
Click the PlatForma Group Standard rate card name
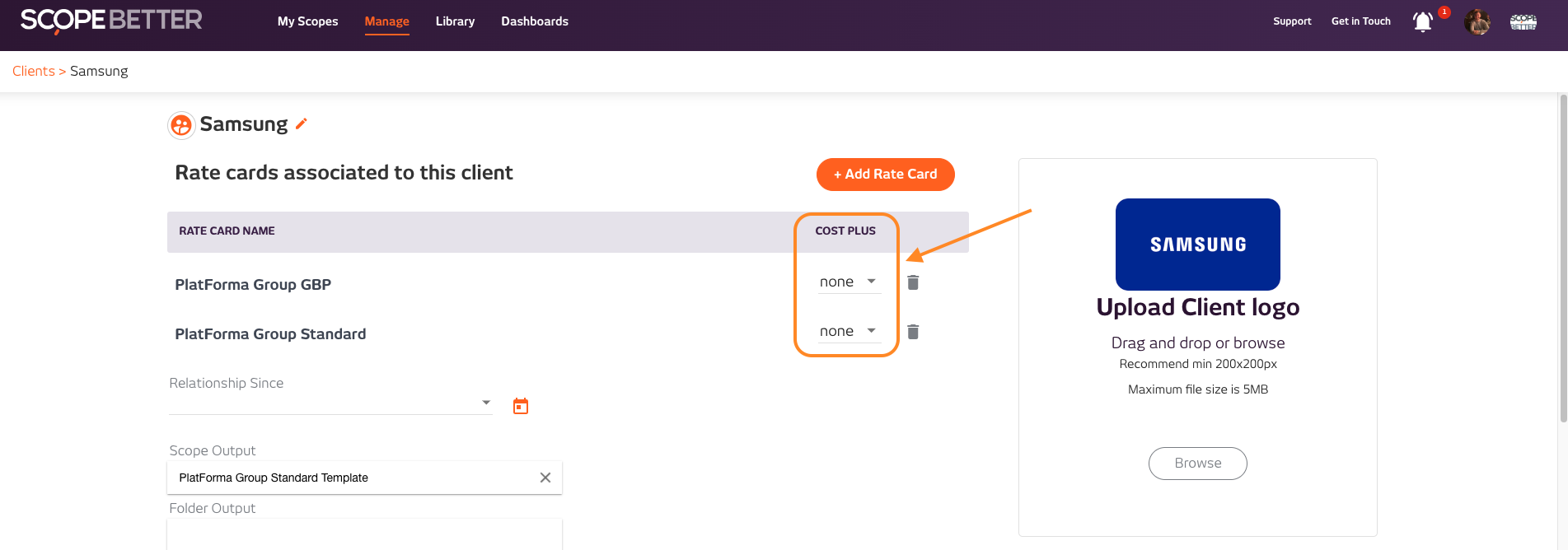point(270,334)
